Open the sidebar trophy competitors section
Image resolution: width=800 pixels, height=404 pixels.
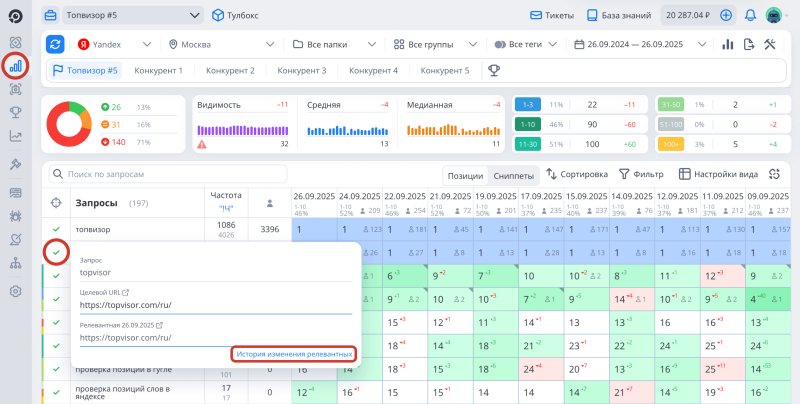15,112
